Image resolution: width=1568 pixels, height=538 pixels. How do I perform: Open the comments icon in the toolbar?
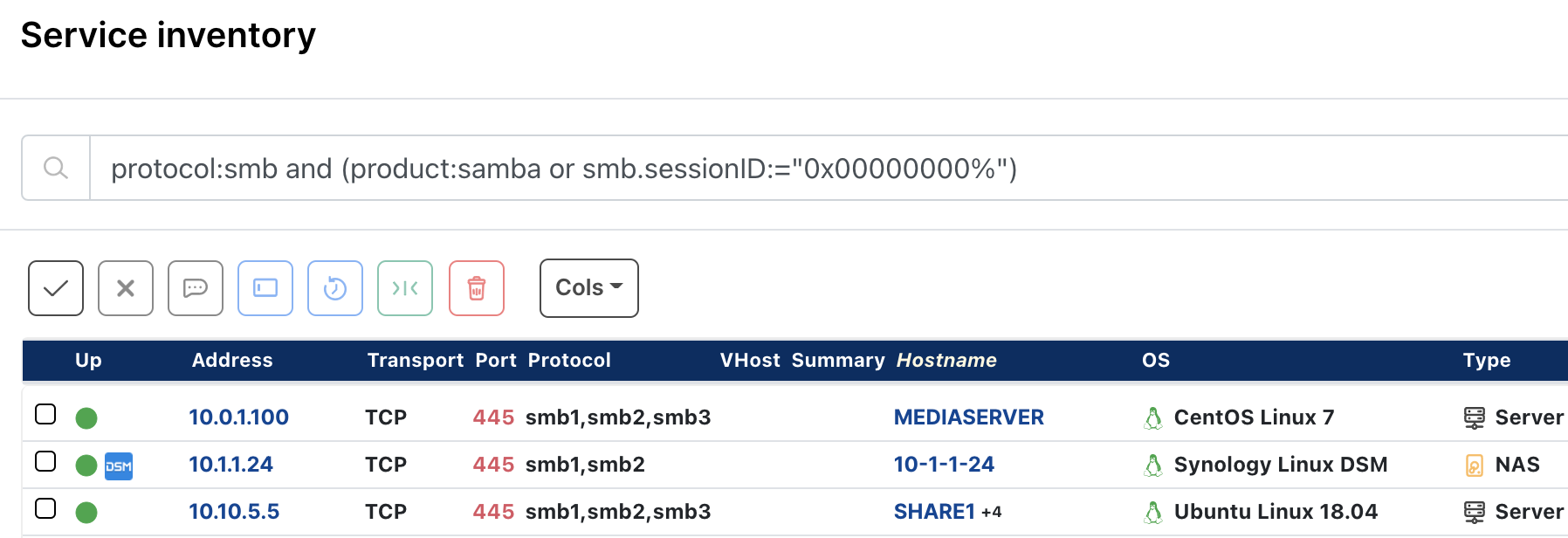pos(195,288)
